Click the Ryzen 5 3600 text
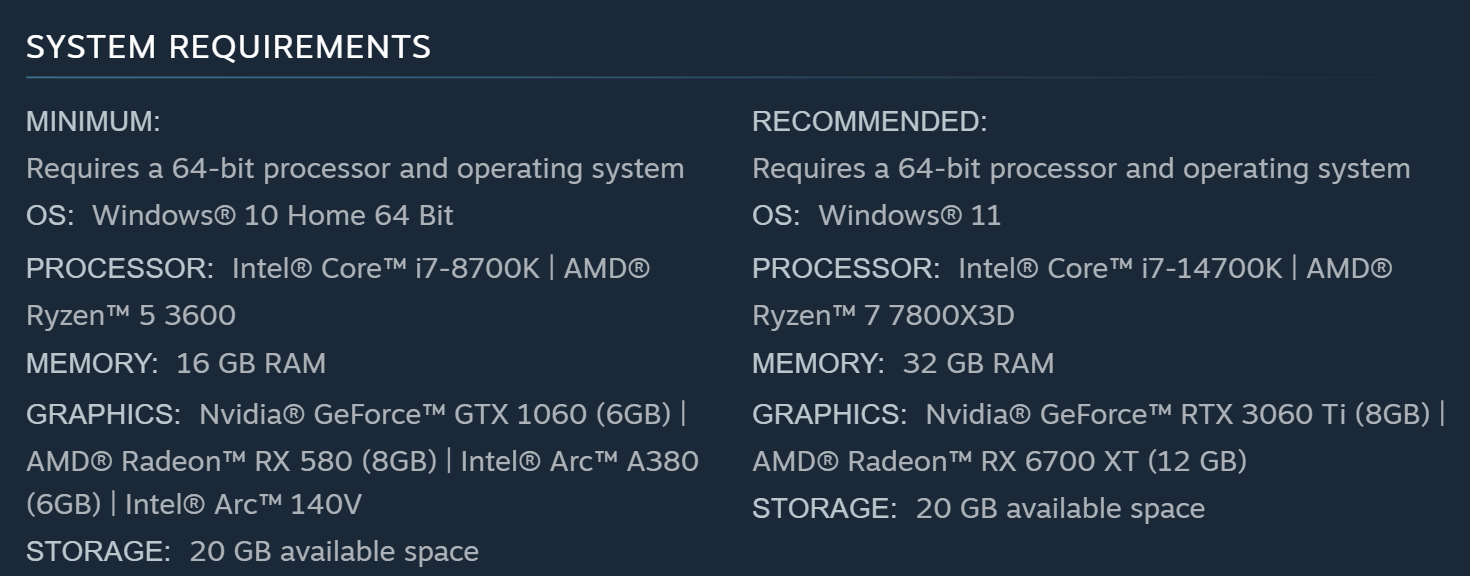The image size is (1470, 576). (x=131, y=315)
